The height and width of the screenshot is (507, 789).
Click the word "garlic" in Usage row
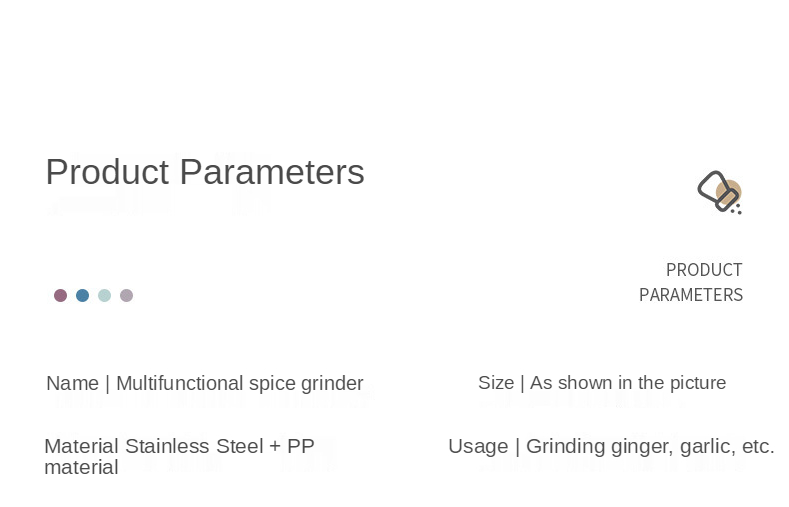(706, 446)
